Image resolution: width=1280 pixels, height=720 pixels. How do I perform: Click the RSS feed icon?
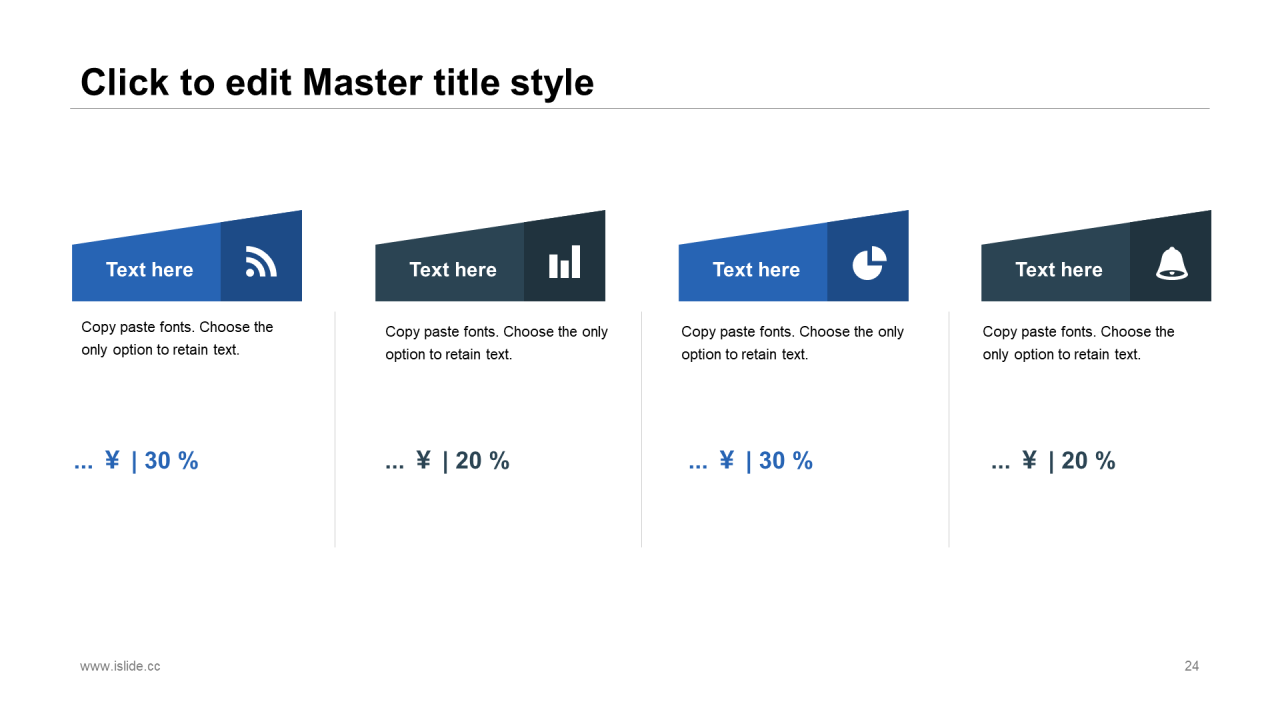pos(261,263)
